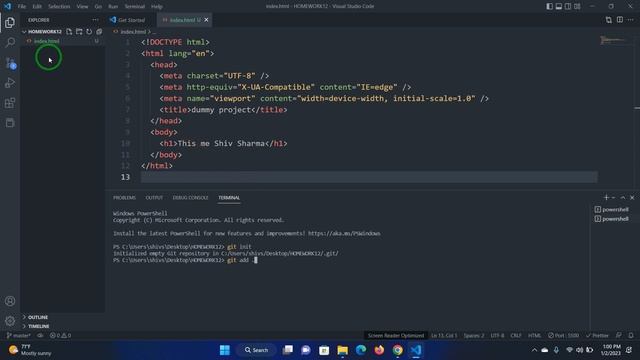
Task: Open errors and warnings status item
Action: click(60, 336)
